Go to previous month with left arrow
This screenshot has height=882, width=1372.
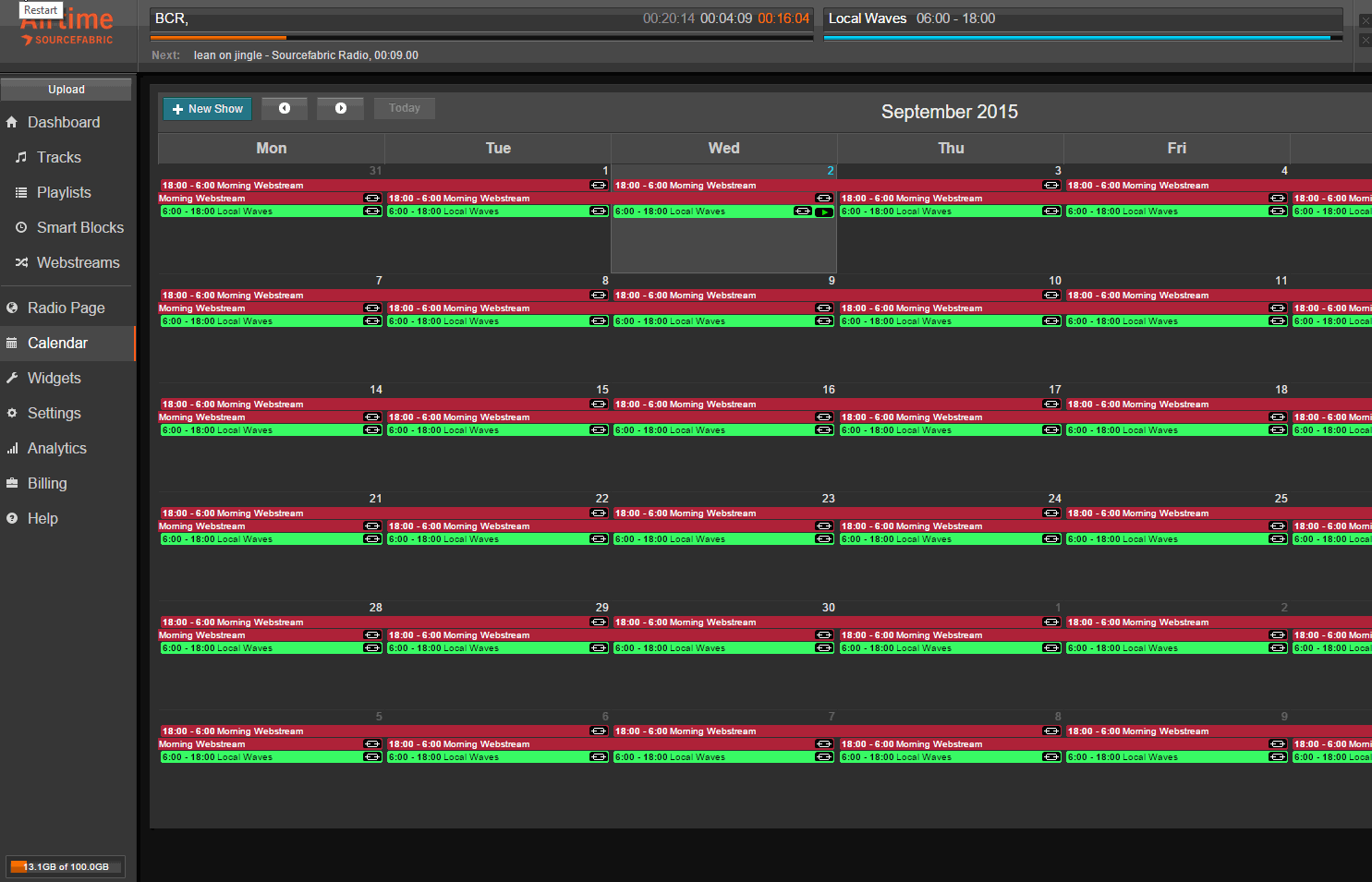[x=285, y=108]
